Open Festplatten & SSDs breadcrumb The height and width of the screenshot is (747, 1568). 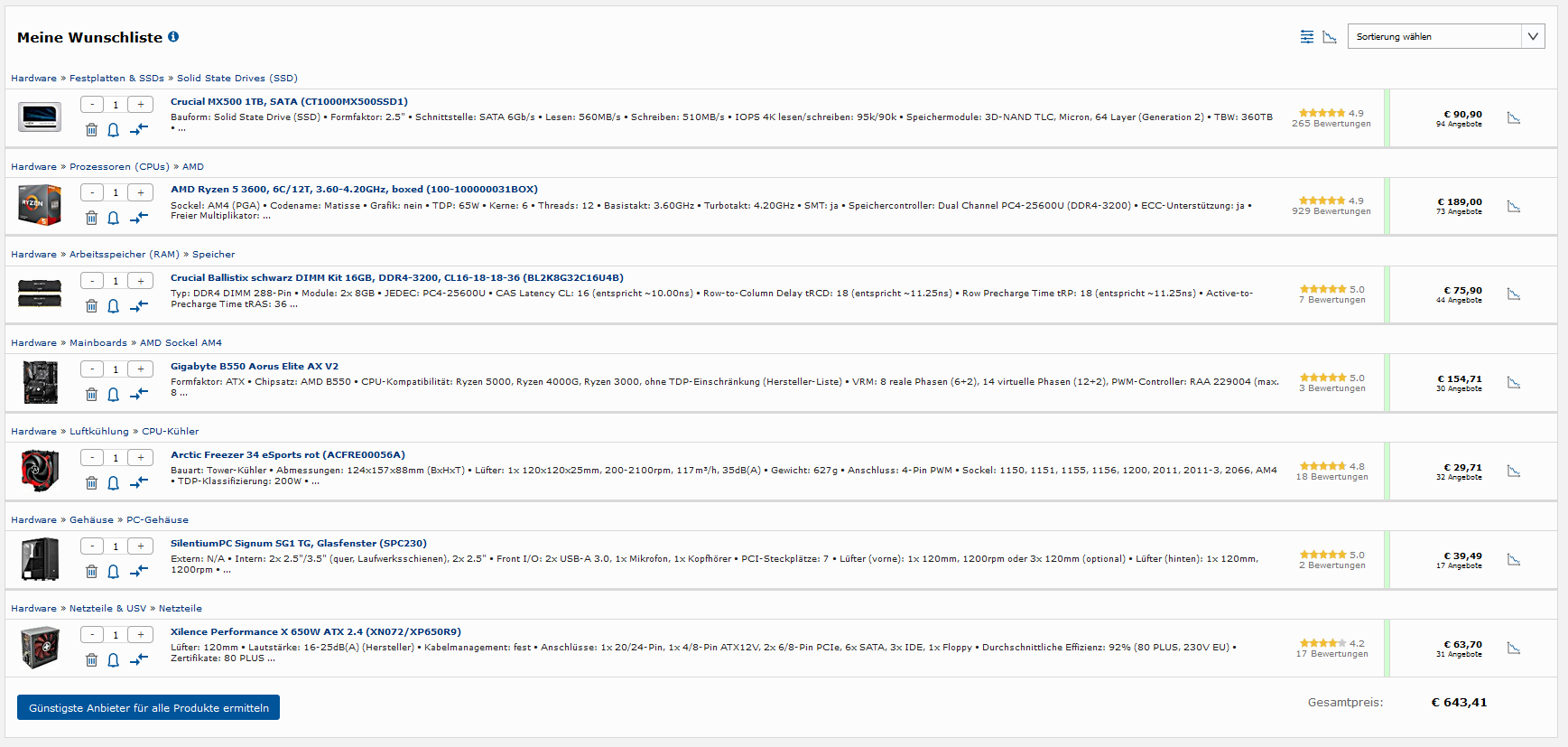pos(116,79)
